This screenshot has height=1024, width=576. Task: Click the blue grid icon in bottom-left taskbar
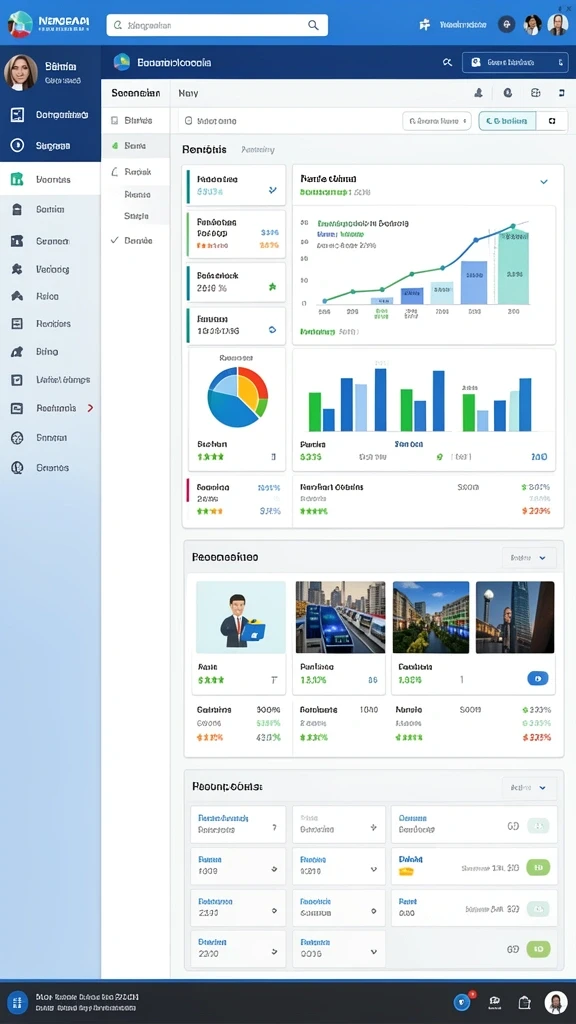18,1002
